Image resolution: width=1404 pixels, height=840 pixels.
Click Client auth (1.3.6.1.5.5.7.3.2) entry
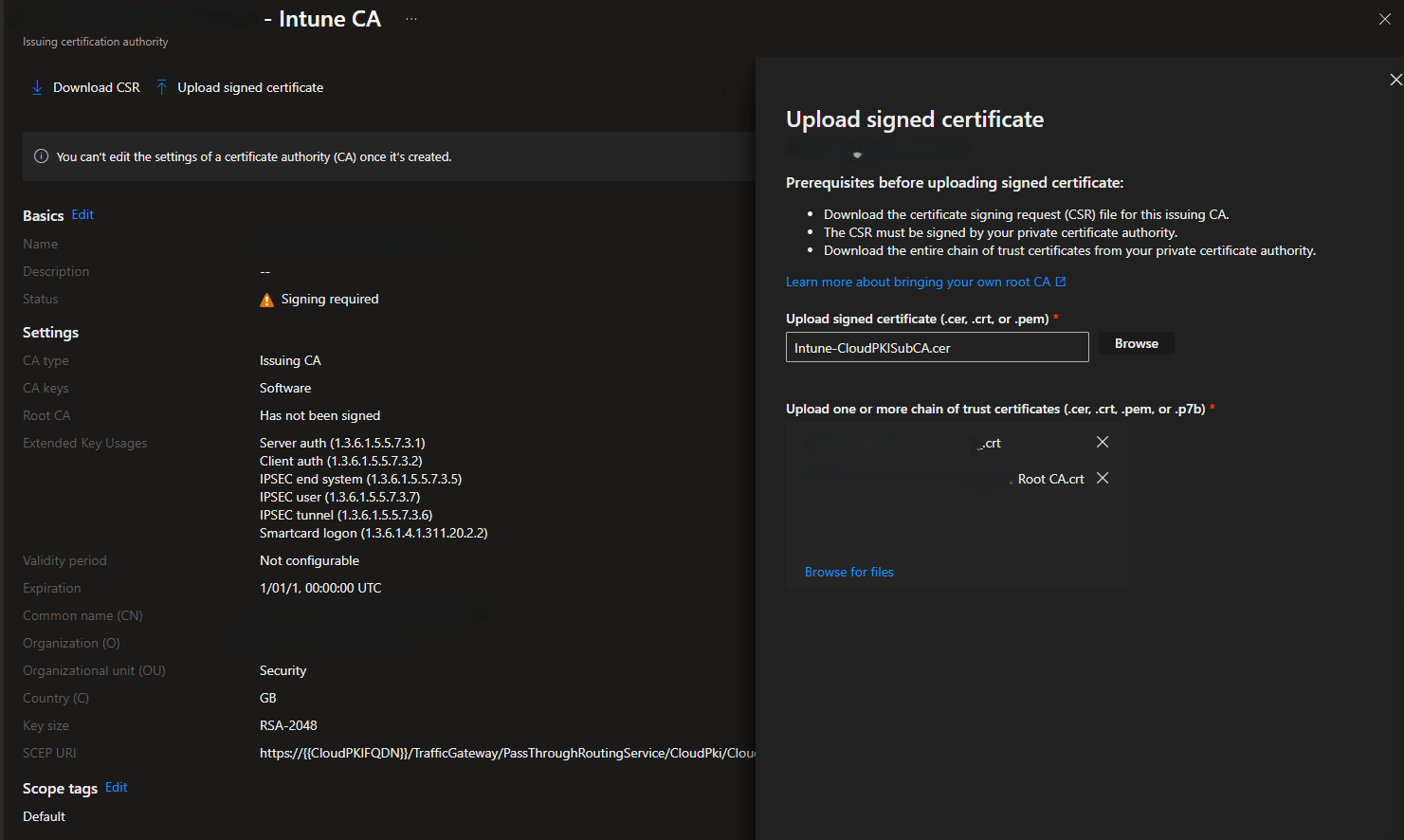(x=341, y=461)
